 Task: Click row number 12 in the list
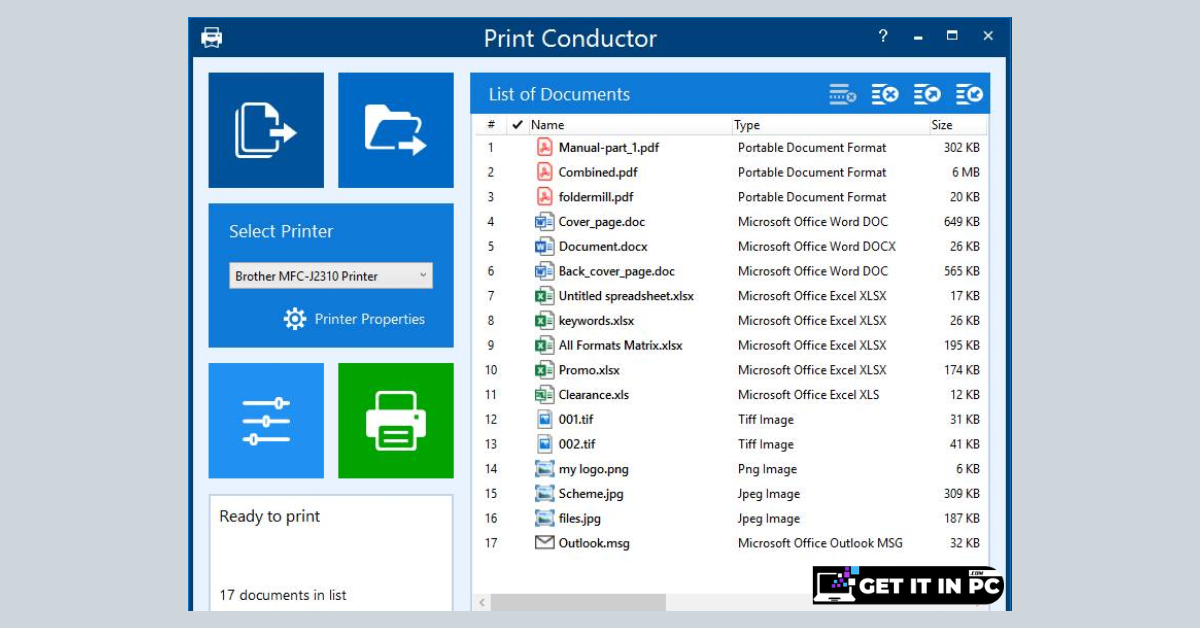click(x=491, y=419)
